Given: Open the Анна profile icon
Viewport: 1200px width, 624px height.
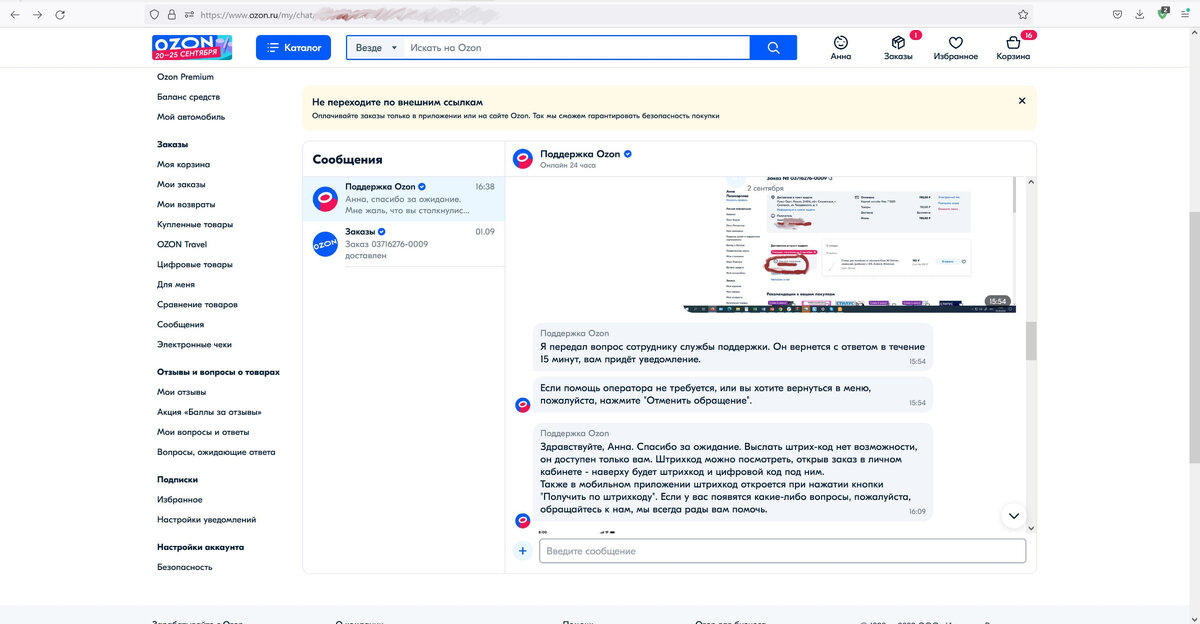Looking at the screenshot, I should pos(841,48).
